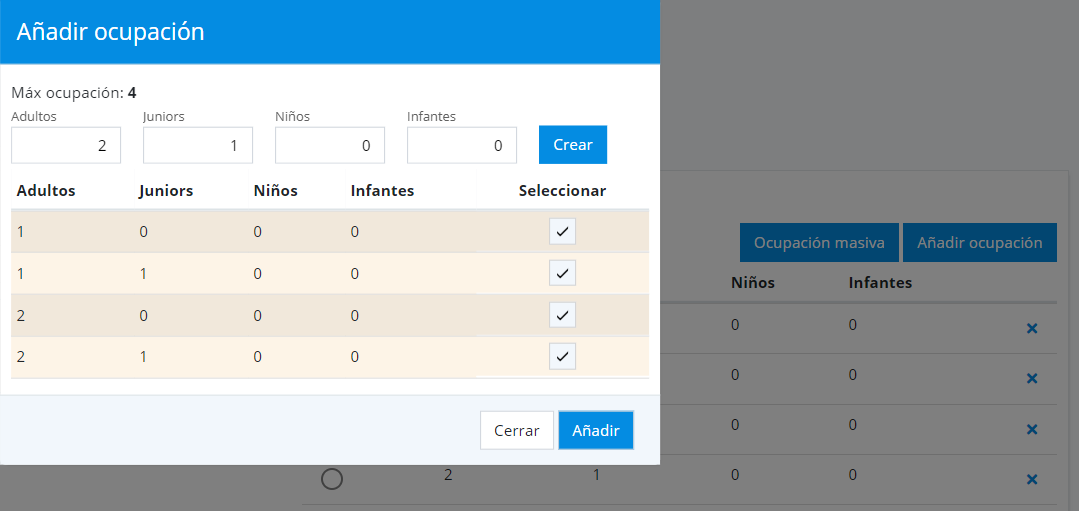This screenshot has width=1079, height=511.
Task: Click the Seleccionar column header
Action: tap(562, 191)
